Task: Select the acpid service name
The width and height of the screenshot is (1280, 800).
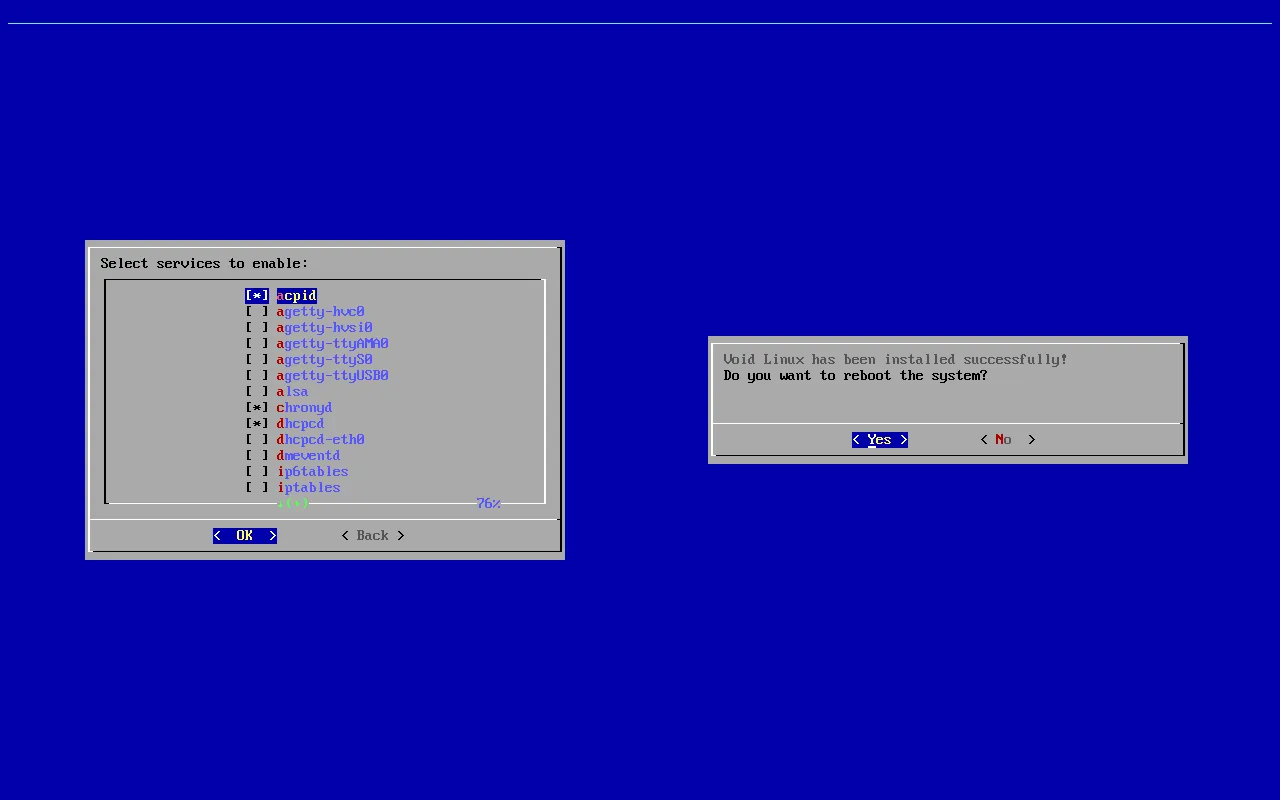Action: [297, 296]
